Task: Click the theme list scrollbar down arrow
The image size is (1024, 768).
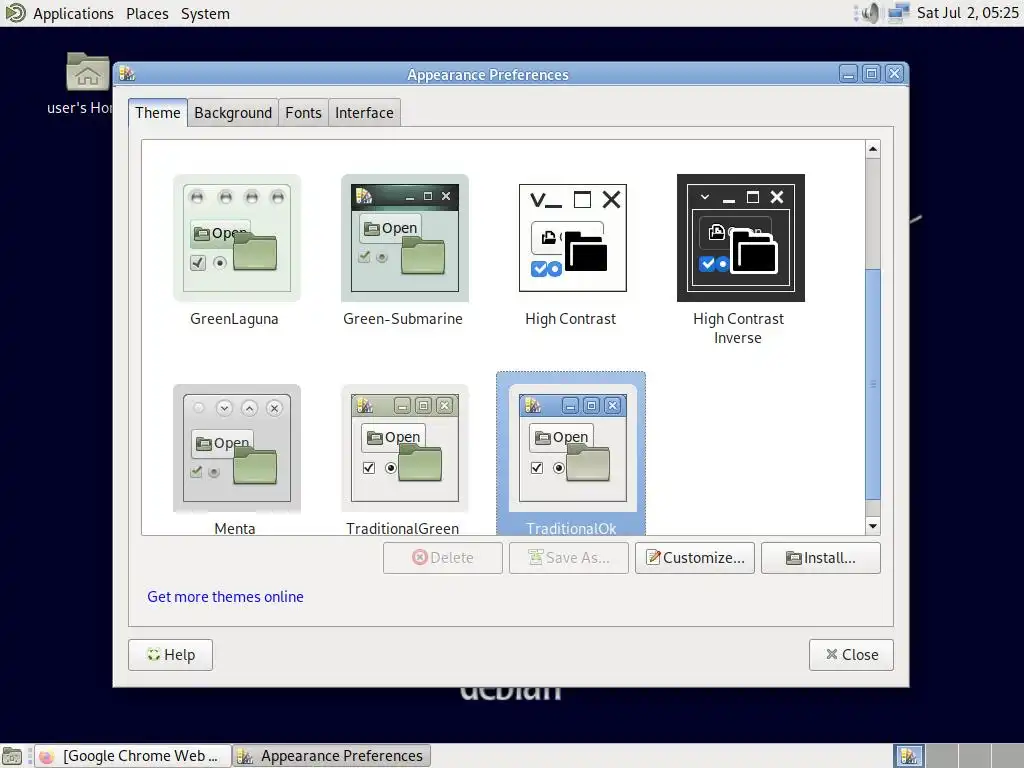Action: 872,526
